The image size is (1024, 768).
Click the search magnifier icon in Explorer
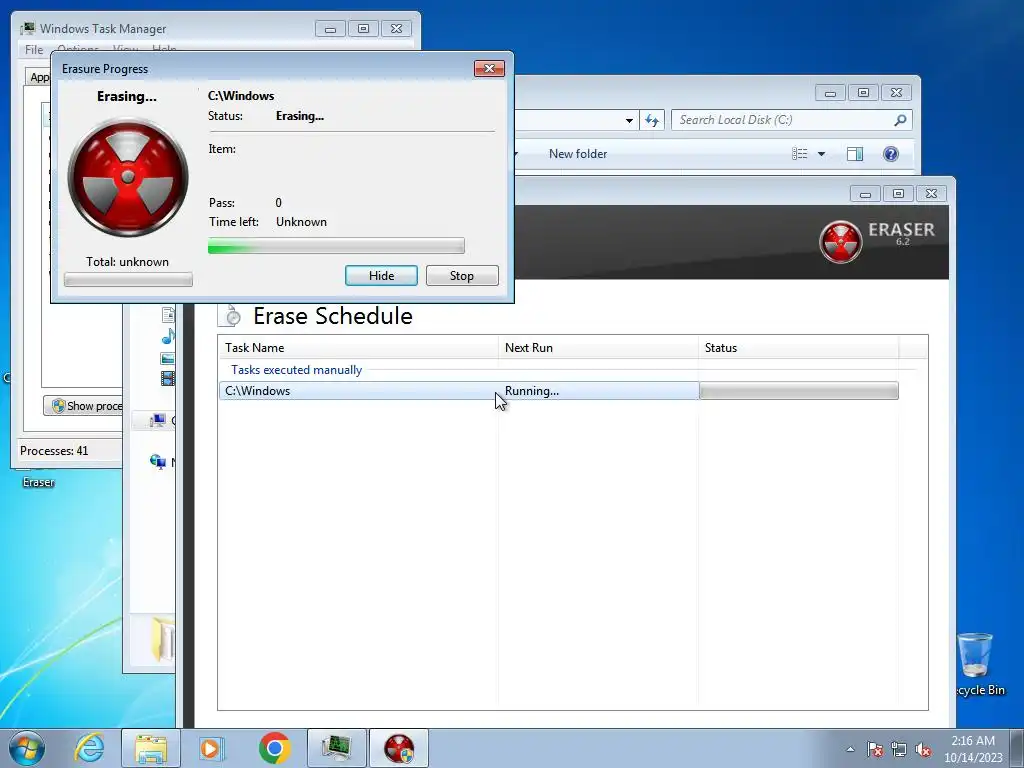(900, 120)
